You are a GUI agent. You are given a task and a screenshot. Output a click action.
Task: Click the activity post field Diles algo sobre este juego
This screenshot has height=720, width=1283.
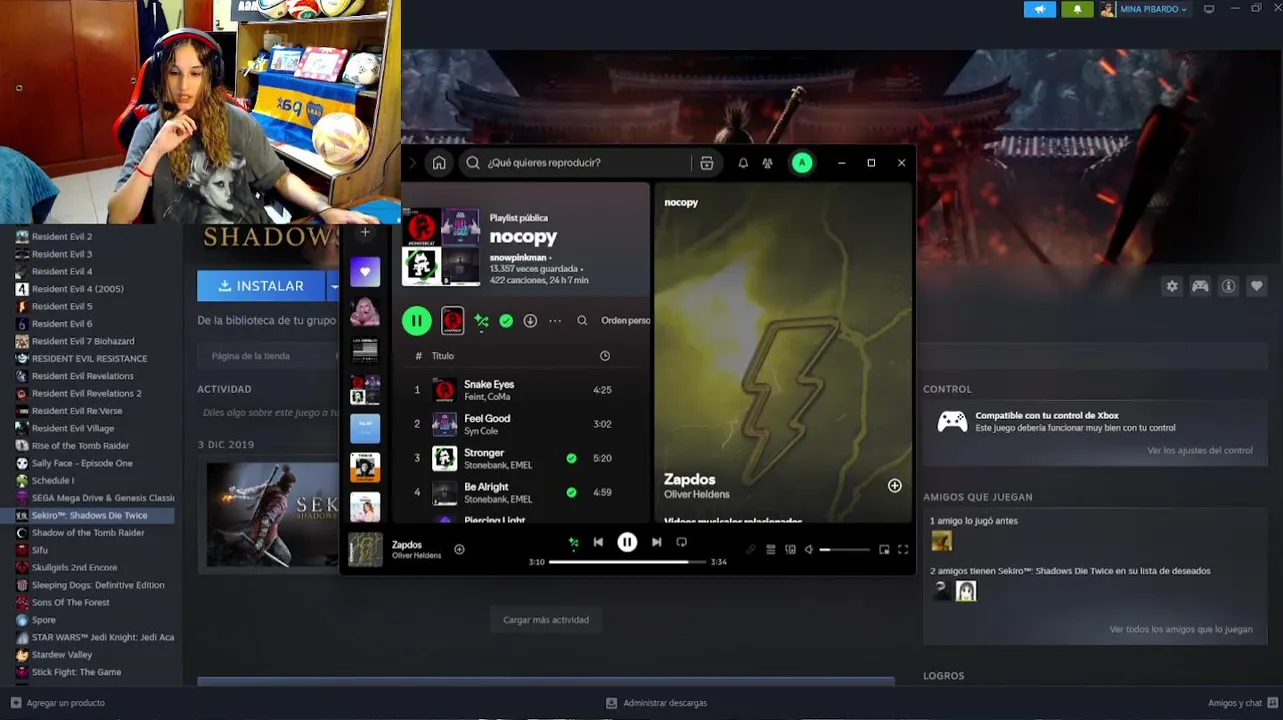point(270,412)
